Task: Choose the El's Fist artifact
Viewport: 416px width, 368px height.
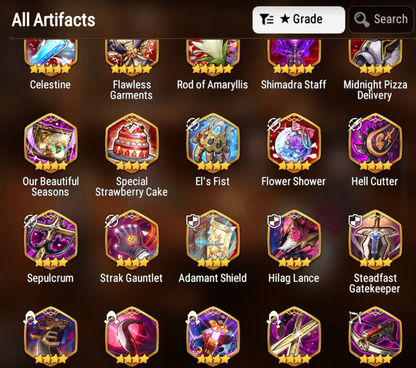Action: pos(213,143)
